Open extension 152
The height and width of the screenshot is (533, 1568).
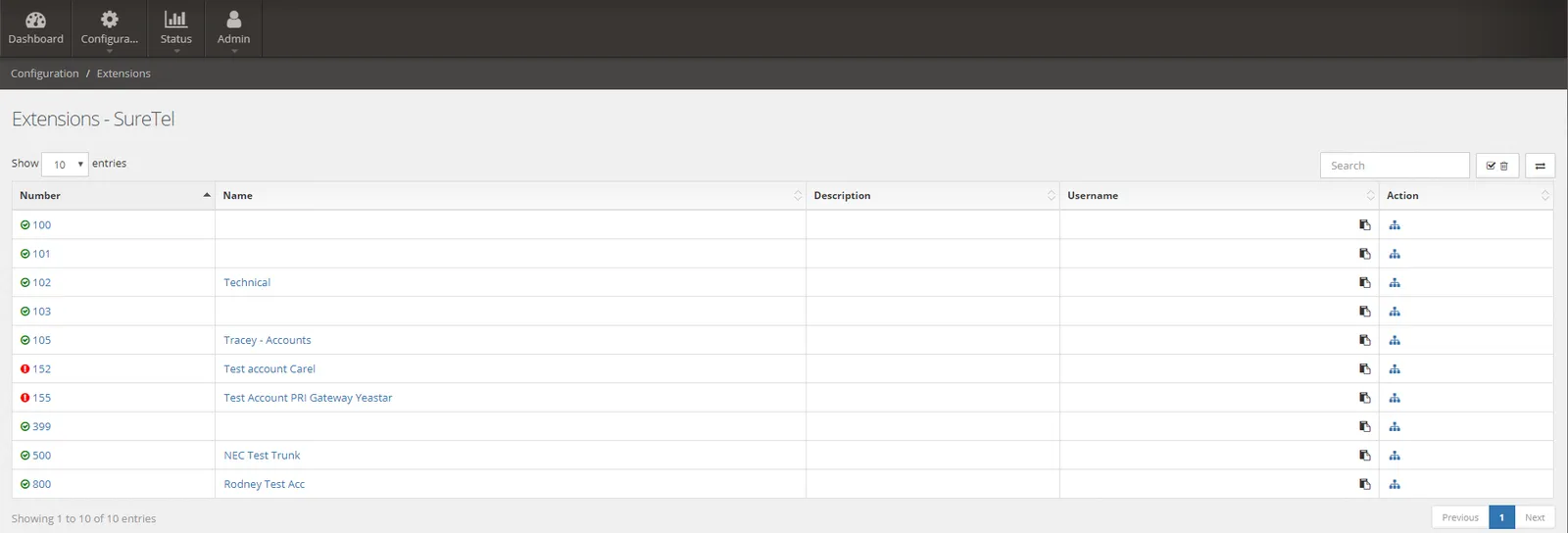tap(41, 369)
